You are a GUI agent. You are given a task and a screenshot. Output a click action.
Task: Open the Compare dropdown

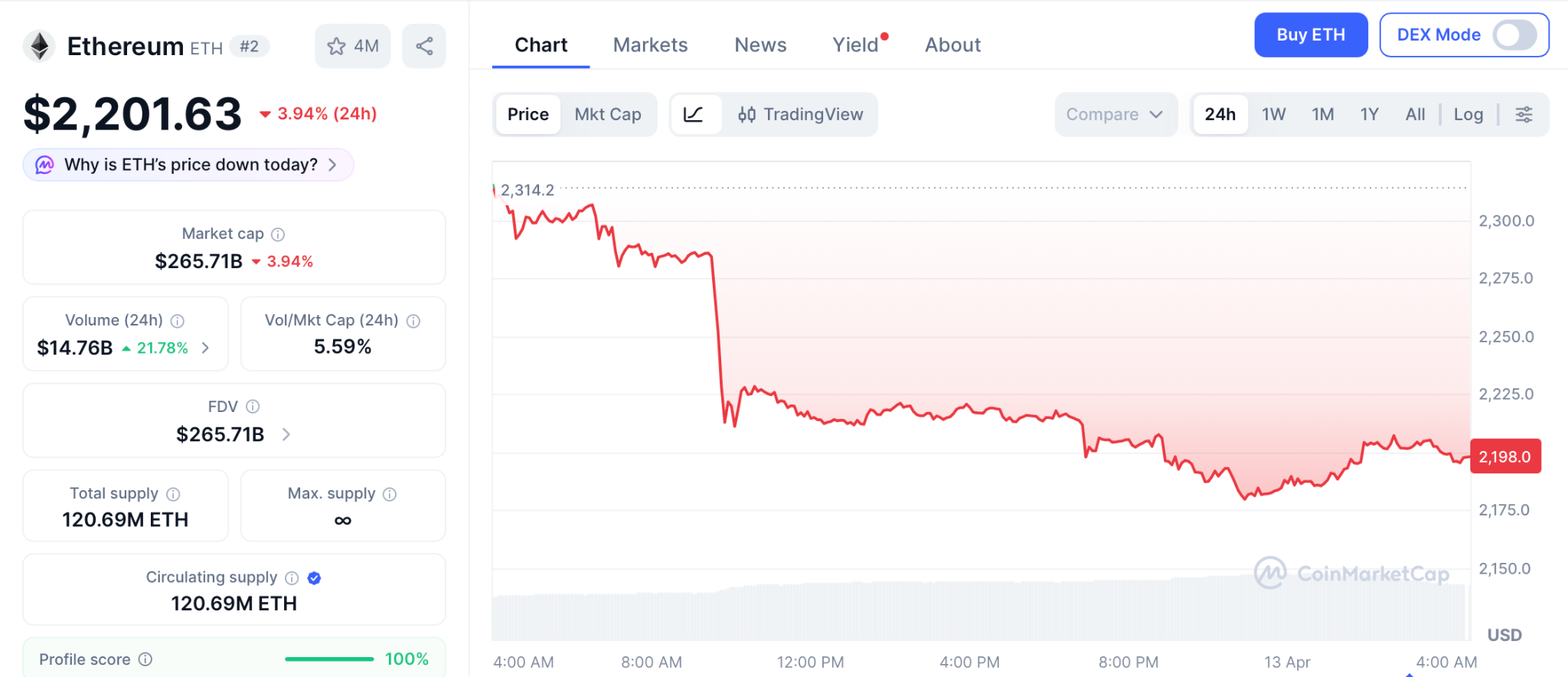(x=1115, y=115)
